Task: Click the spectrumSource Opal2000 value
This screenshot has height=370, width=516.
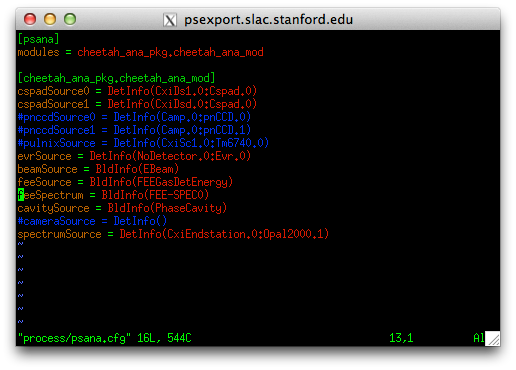Action: (x=224, y=234)
